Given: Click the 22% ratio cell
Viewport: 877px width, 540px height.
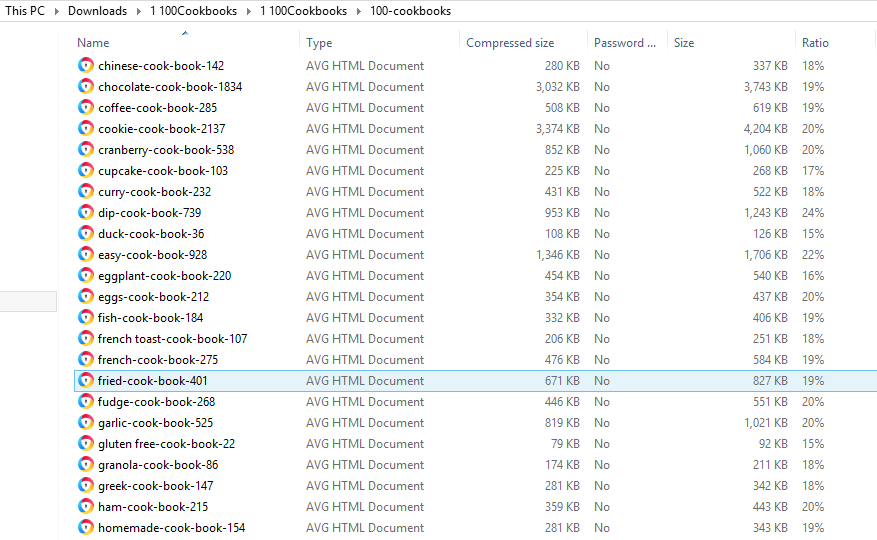Looking at the screenshot, I should (813, 255).
